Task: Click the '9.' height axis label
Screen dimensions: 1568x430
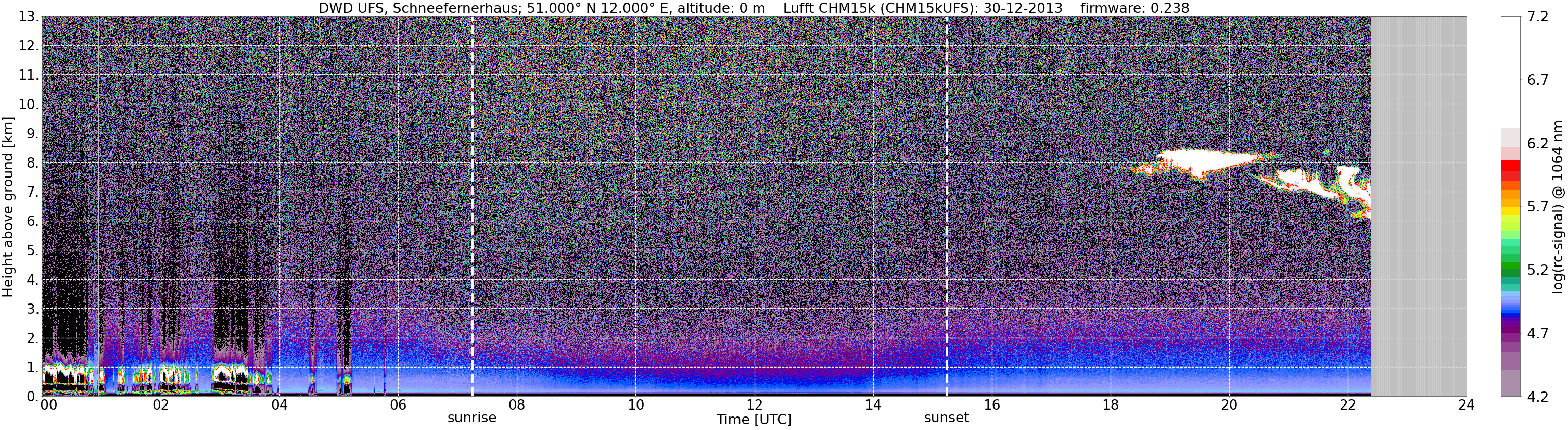Action: (x=33, y=133)
